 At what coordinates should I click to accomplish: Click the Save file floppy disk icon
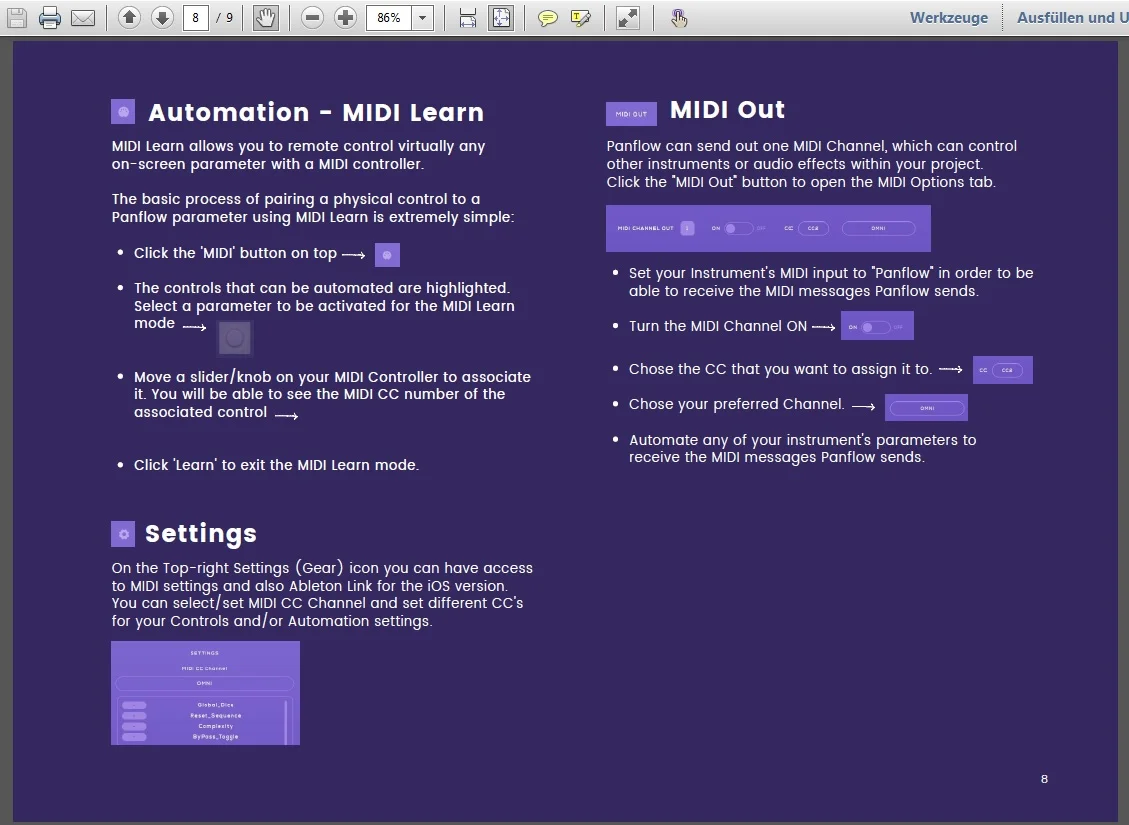(x=17, y=17)
